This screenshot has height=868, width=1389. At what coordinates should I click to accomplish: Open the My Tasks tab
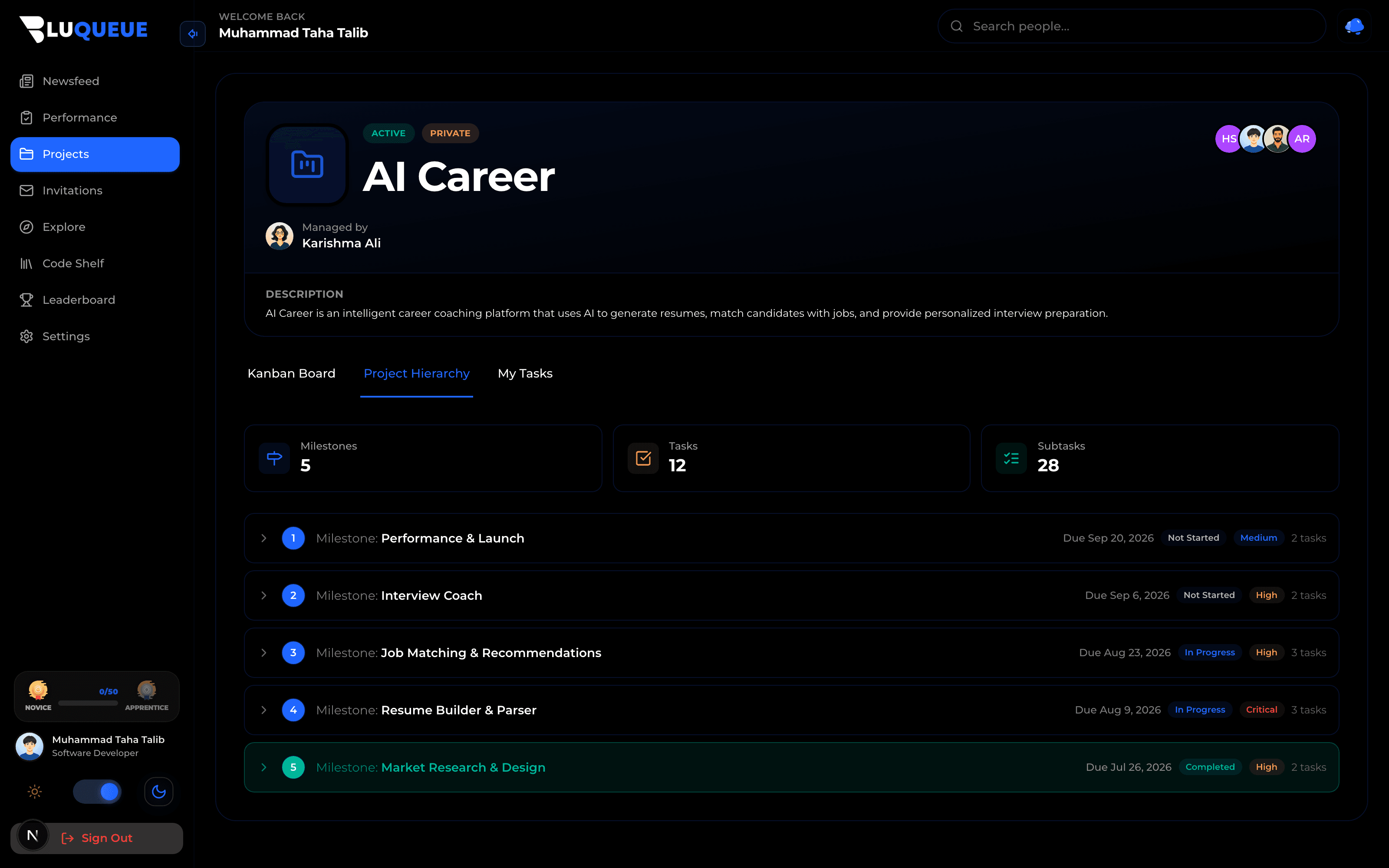pos(525,374)
